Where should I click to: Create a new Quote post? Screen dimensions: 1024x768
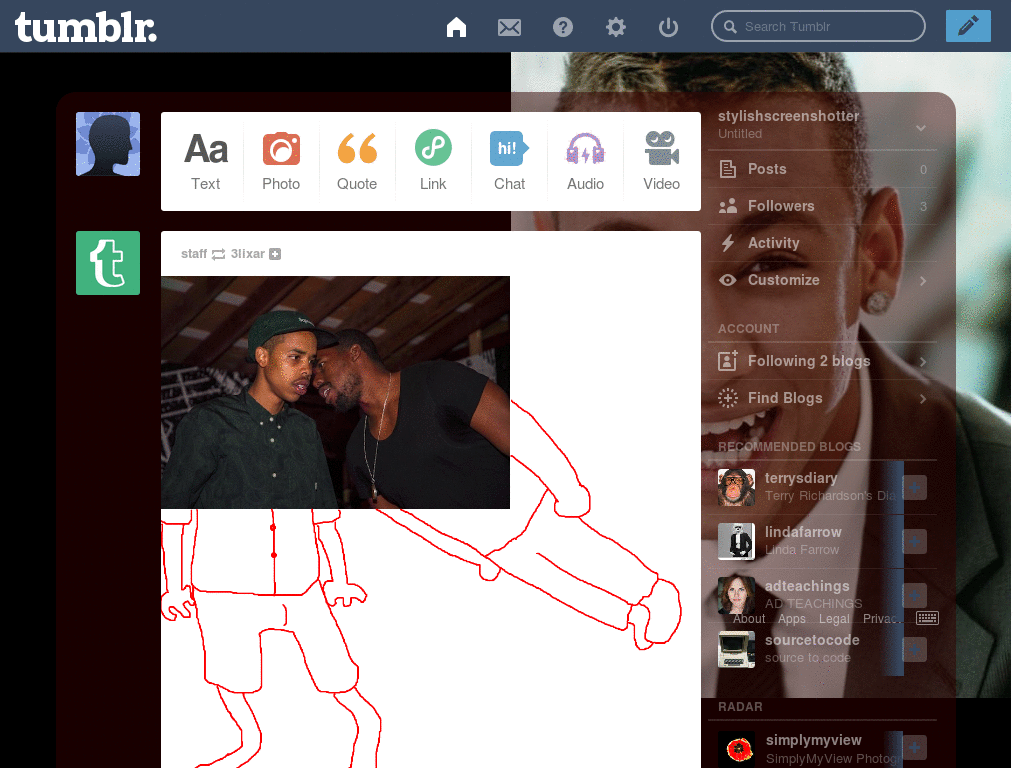tap(357, 161)
